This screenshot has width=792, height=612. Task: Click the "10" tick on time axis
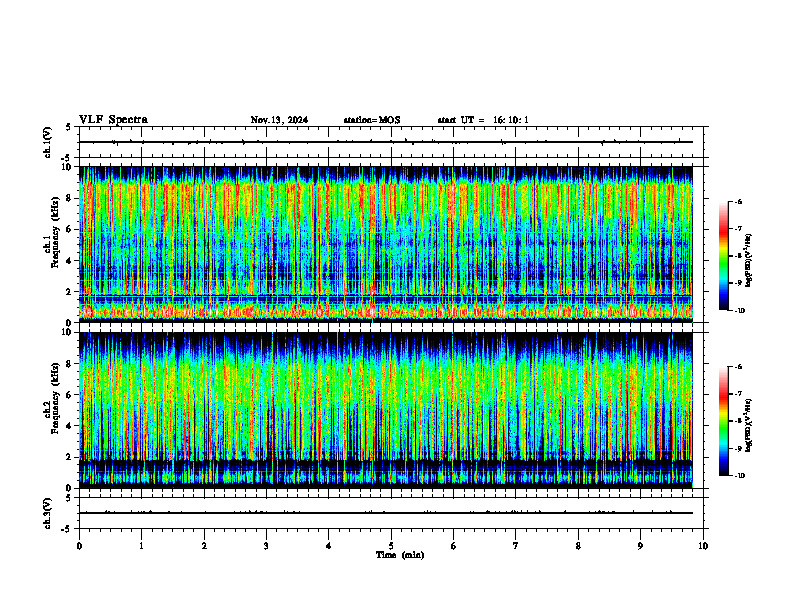click(703, 546)
